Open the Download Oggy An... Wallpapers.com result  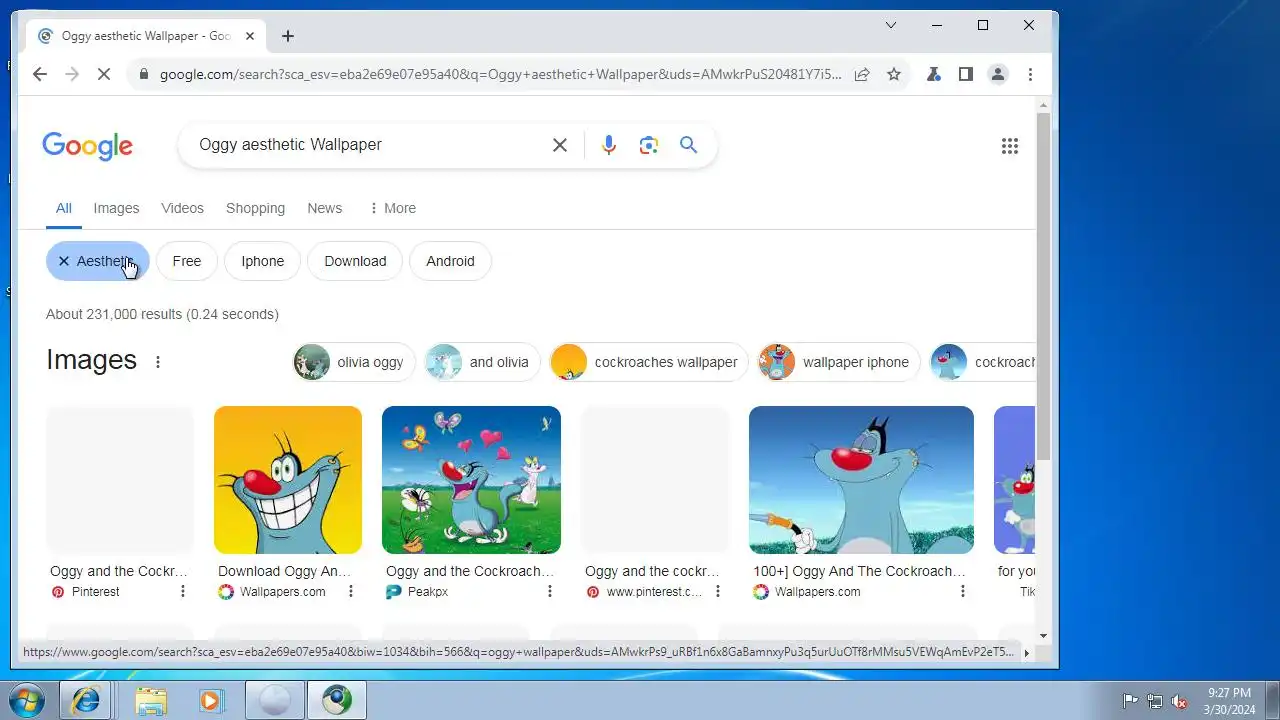point(285,571)
